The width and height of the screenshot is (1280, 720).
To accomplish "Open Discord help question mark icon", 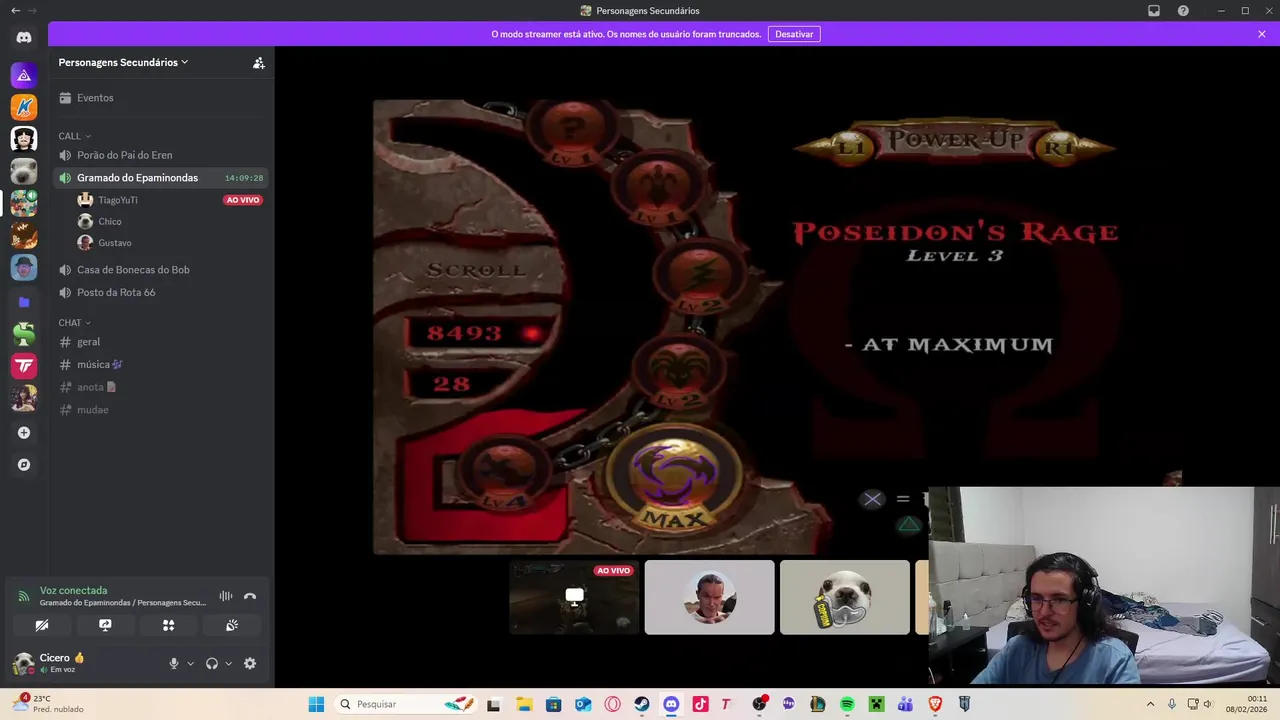I will [1183, 11].
